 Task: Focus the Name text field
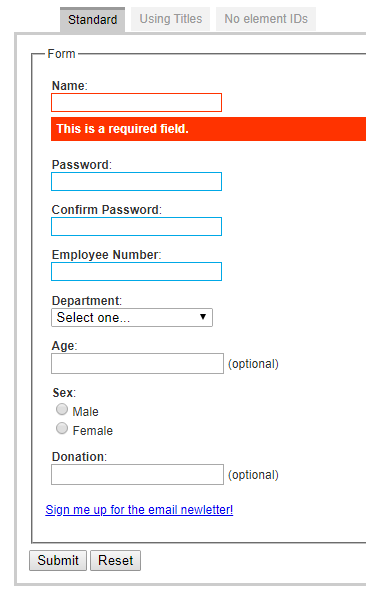point(136,103)
